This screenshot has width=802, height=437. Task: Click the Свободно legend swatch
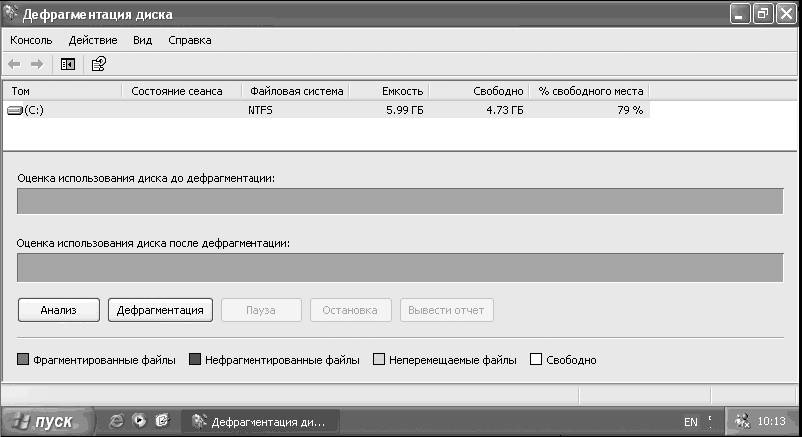pos(536,359)
